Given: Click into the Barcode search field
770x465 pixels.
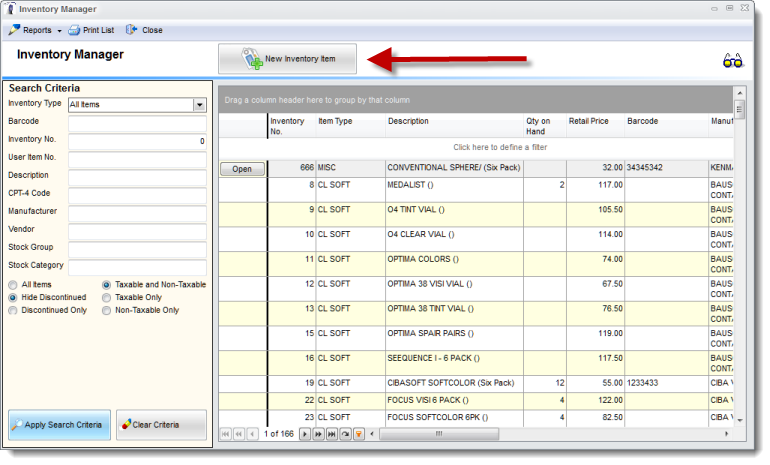Looking at the screenshot, I should [138, 123].
